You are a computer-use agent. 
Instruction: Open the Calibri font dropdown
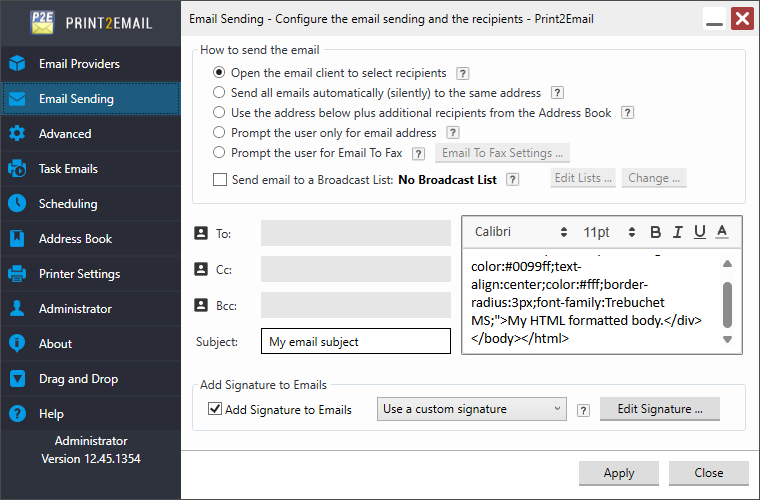pyautogui.click(x=520, y=232)
